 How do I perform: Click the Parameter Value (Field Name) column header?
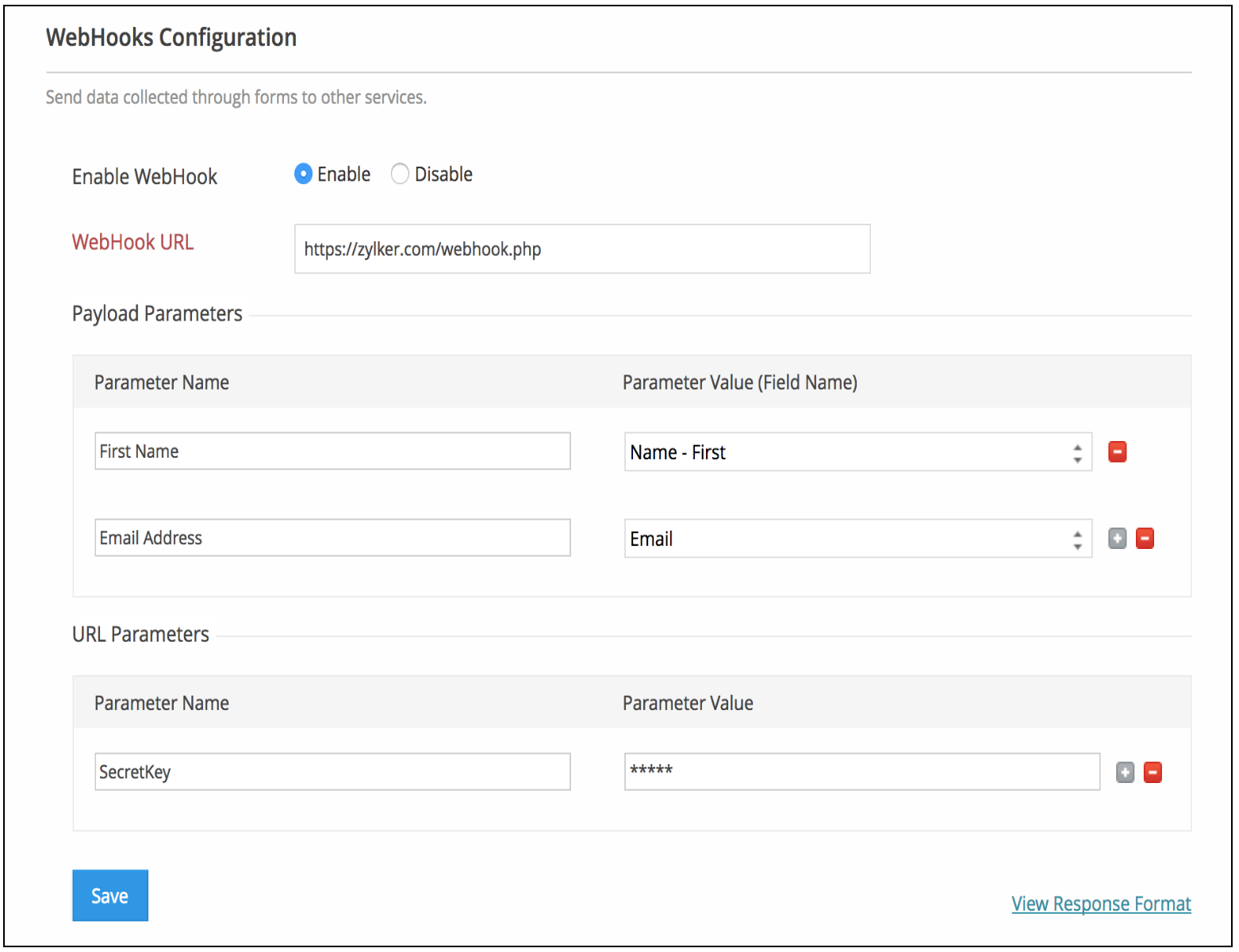740,382
